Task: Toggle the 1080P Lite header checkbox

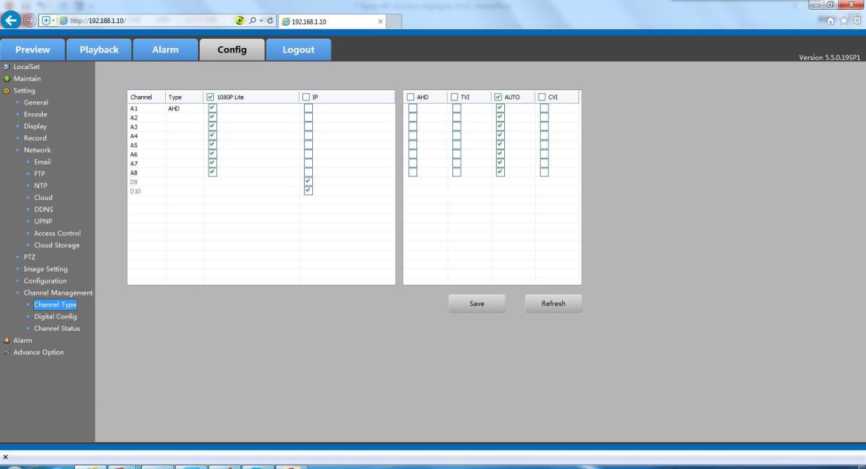Action: click(x=210, y=97)
